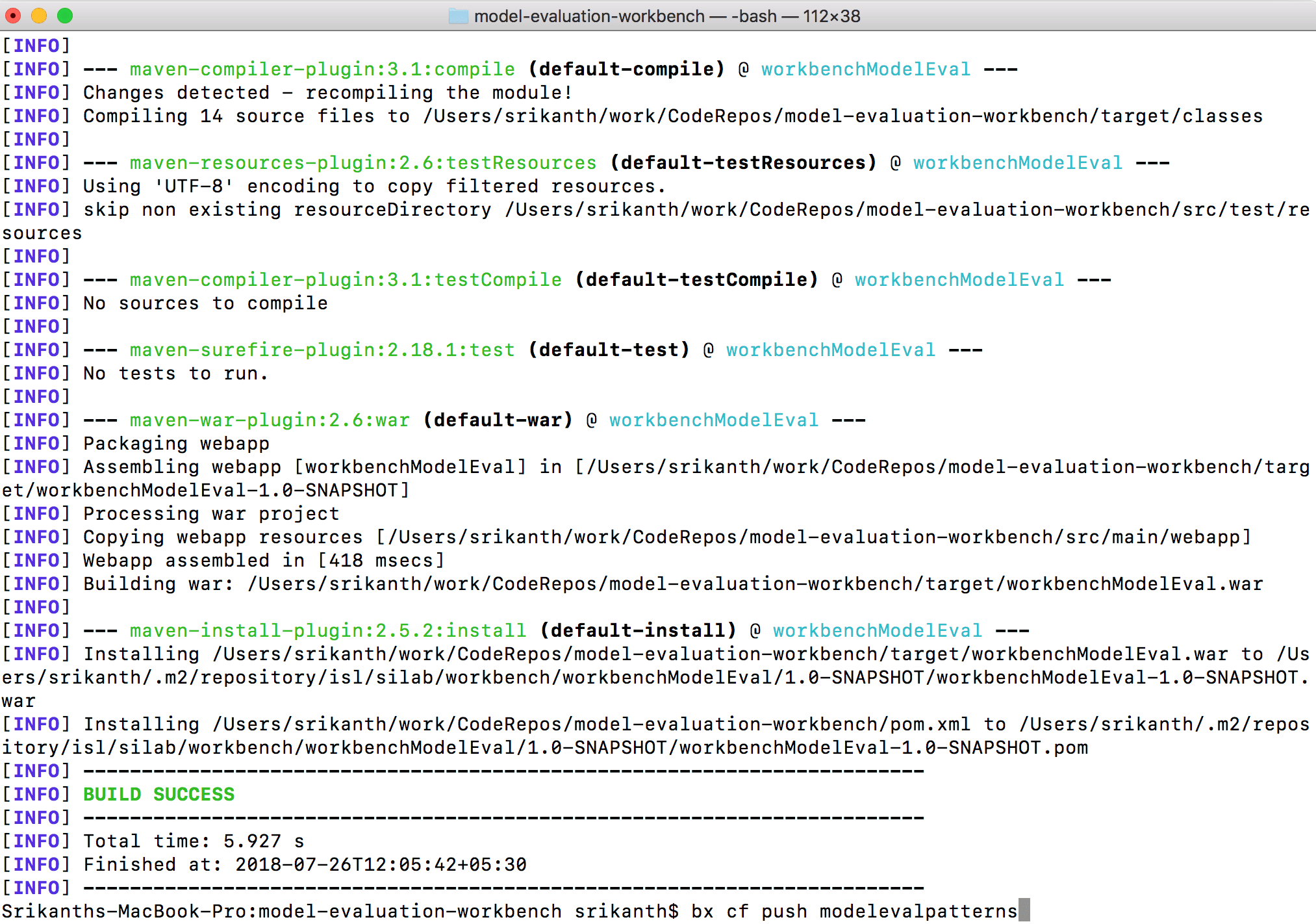Viewport: 1316px width, 924px height.
Task: Click '(default-compile)' bold text
Action: tap(626, 69)
